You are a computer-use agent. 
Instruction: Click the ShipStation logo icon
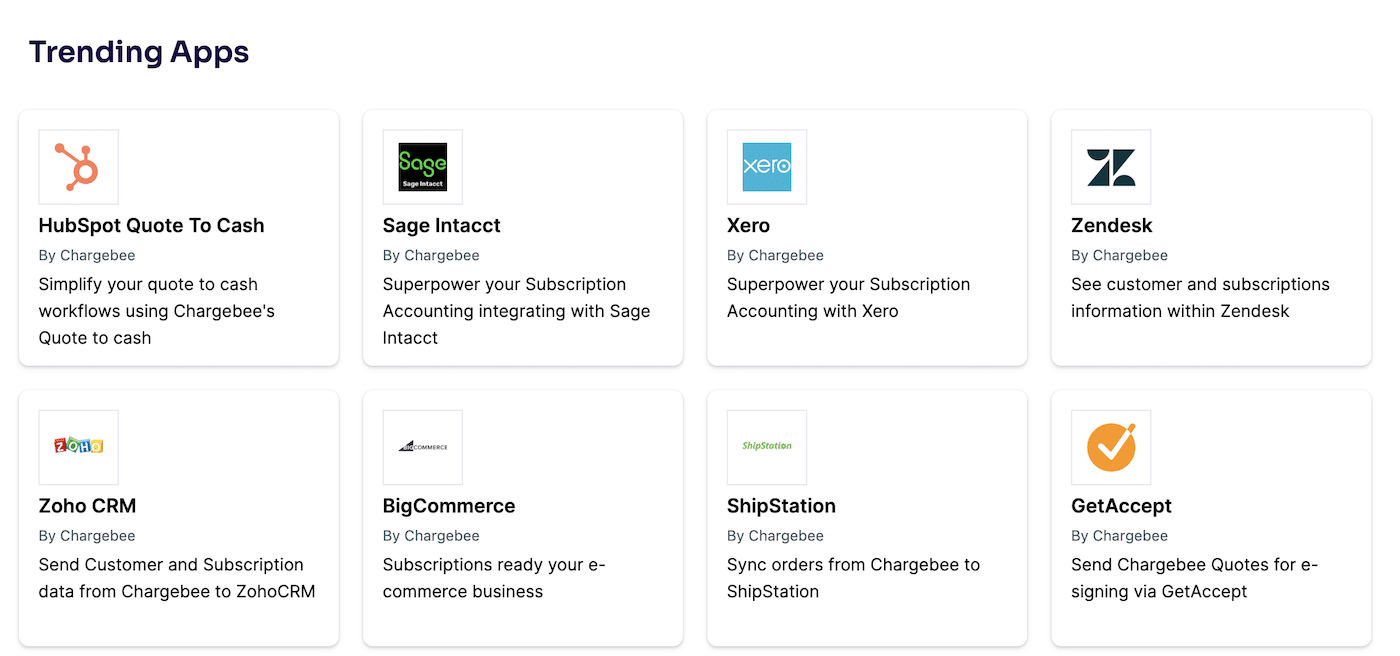(x=766, y=447)
